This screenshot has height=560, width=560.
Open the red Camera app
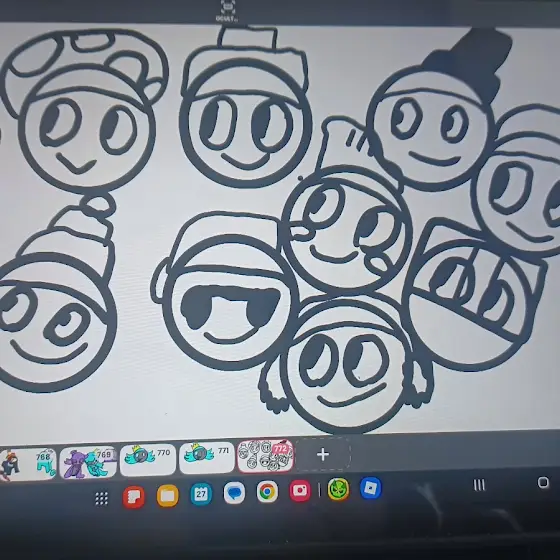pos(300,491)
